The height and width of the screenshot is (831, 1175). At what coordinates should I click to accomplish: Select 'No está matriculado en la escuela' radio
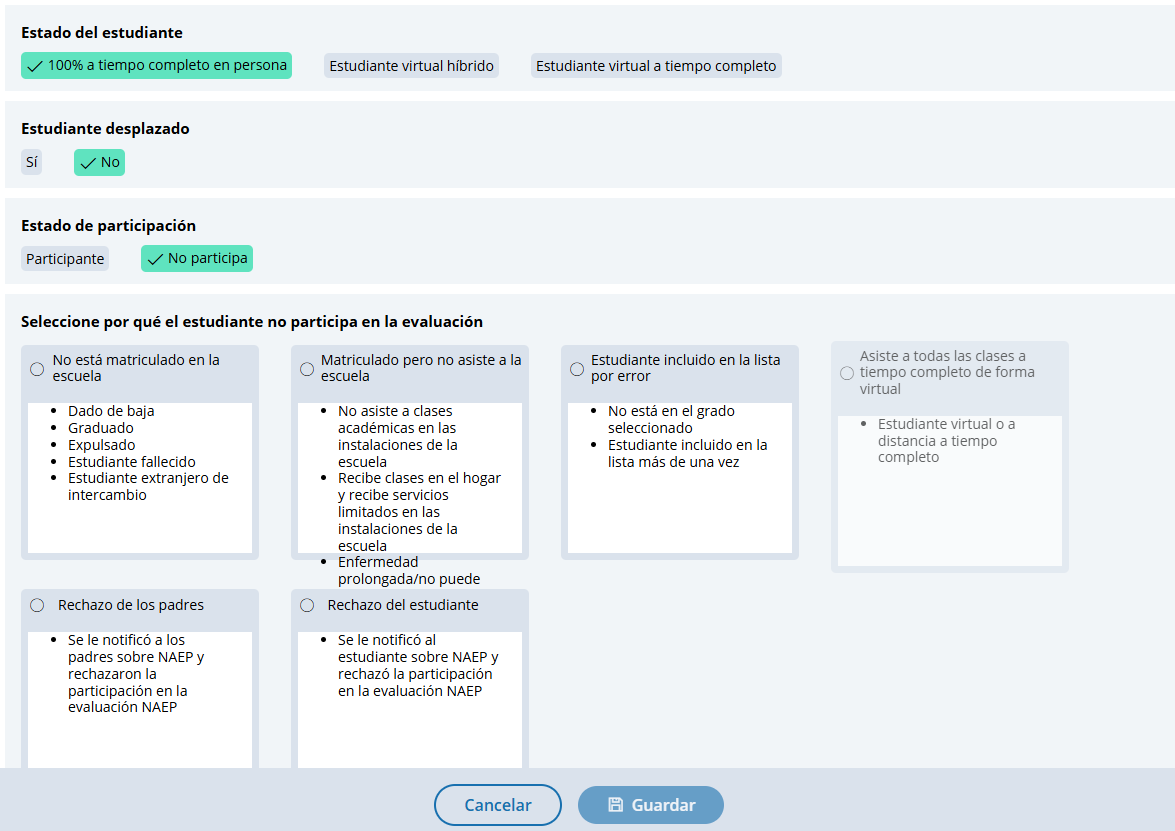(x=37, y=369)
